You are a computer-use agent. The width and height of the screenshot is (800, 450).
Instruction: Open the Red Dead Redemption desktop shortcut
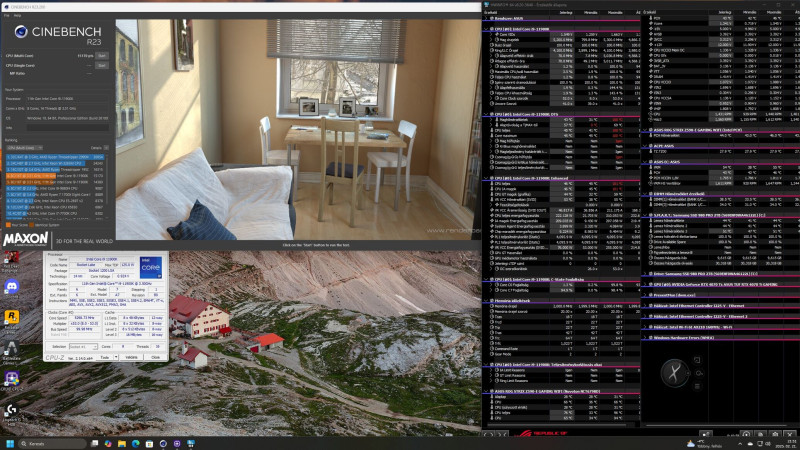tap(11, 259)
